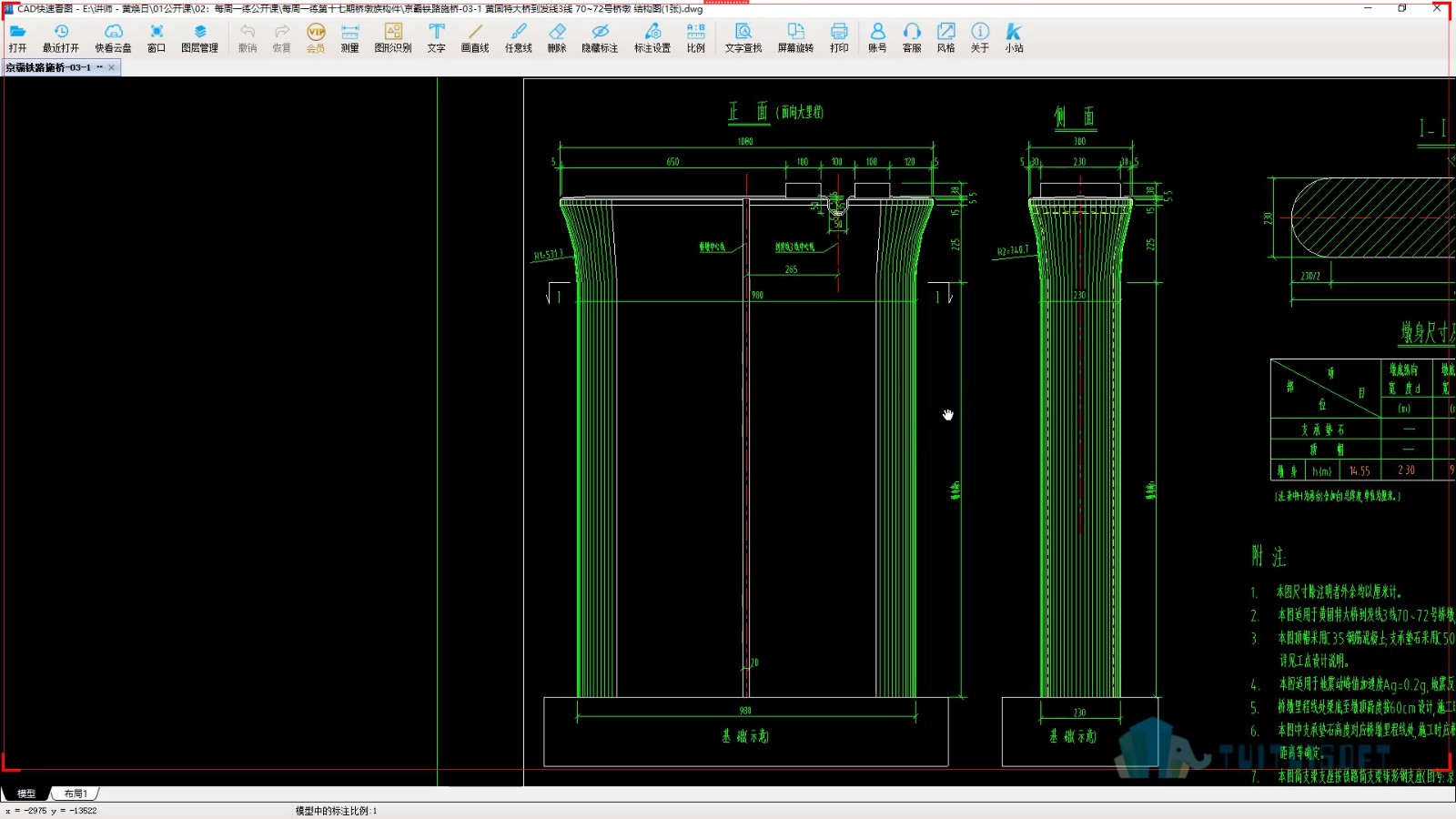Click the coordinates readout in status bar
Screen dimensions: 1456x819
(x=51, y=811)
